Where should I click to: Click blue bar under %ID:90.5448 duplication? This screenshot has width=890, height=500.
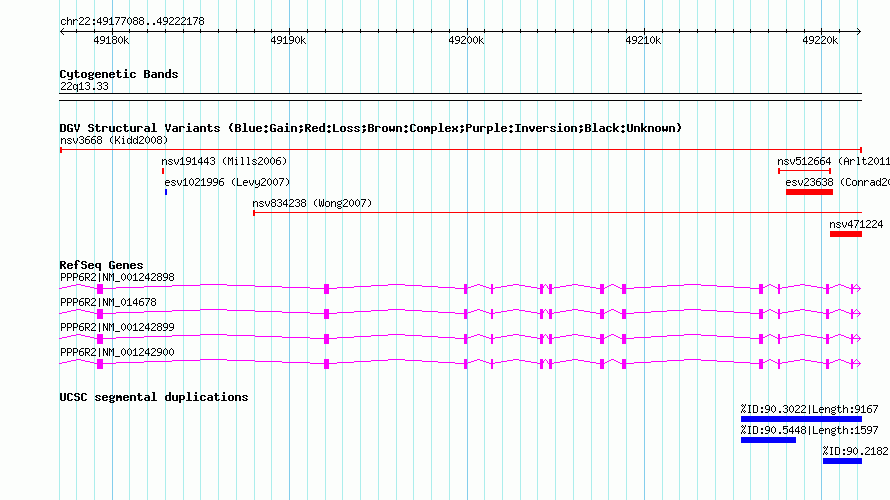[769, 440]
